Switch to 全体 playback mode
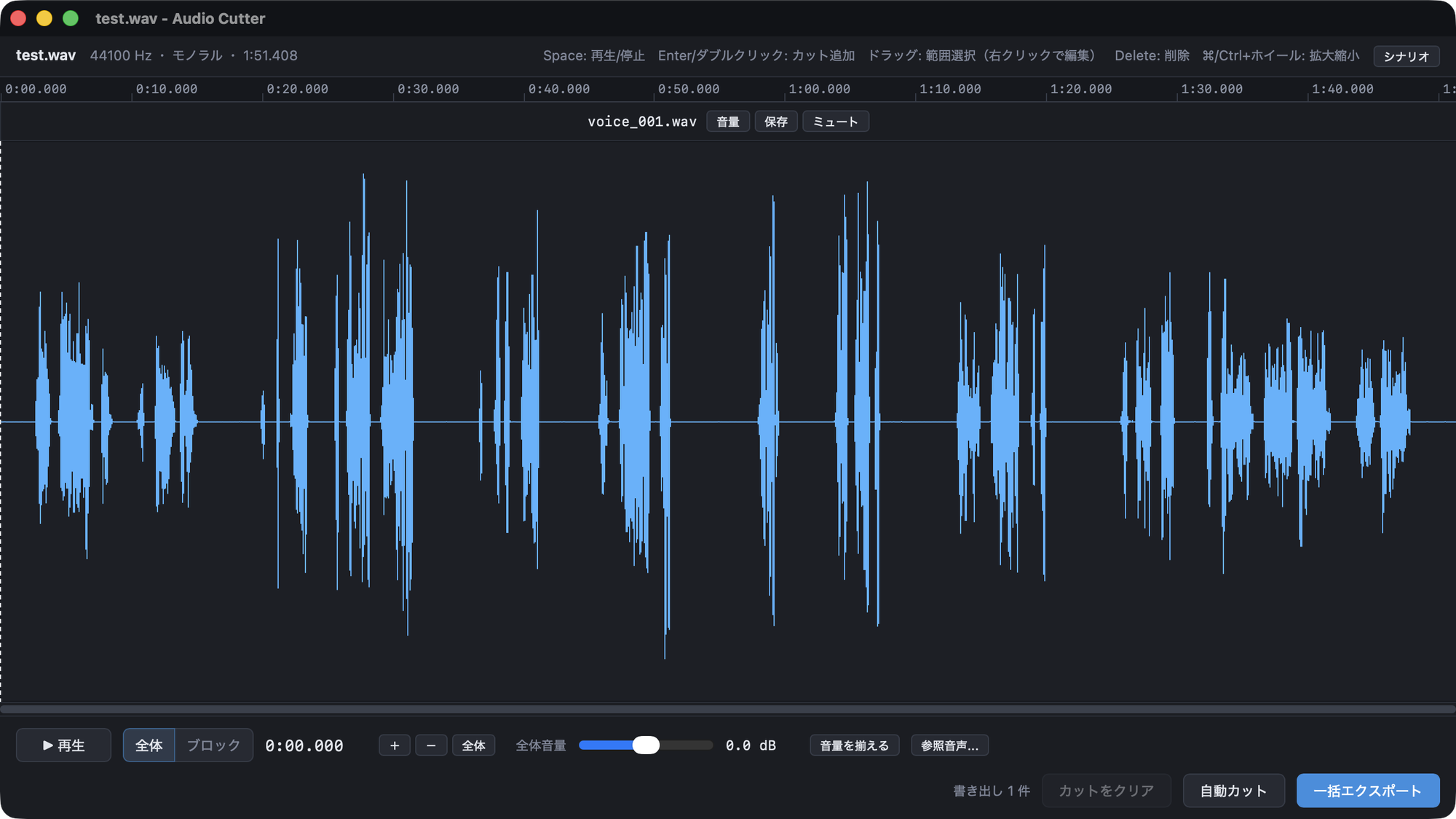 149,745
